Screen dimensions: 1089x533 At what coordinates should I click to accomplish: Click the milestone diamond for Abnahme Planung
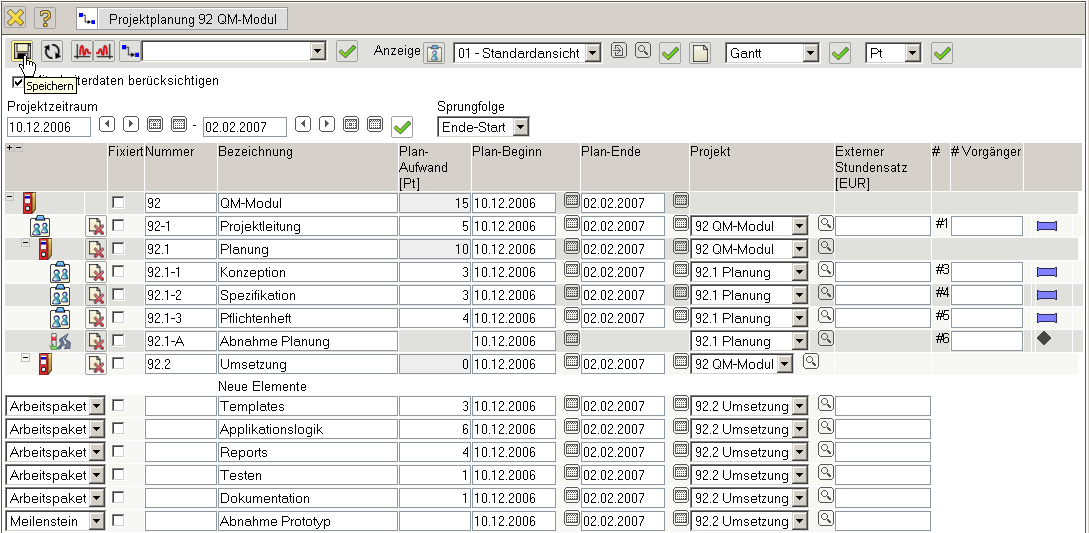click(1045, 340)
